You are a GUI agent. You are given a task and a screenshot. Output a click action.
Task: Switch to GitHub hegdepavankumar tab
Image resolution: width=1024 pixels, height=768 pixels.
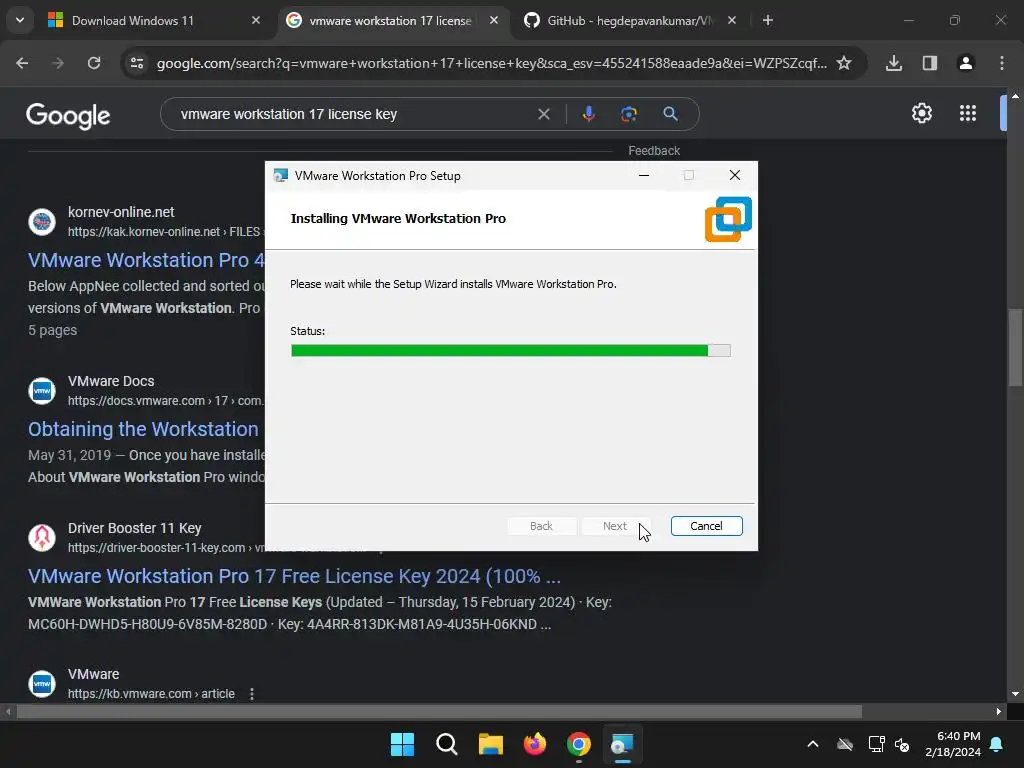(x=630, y=21)
